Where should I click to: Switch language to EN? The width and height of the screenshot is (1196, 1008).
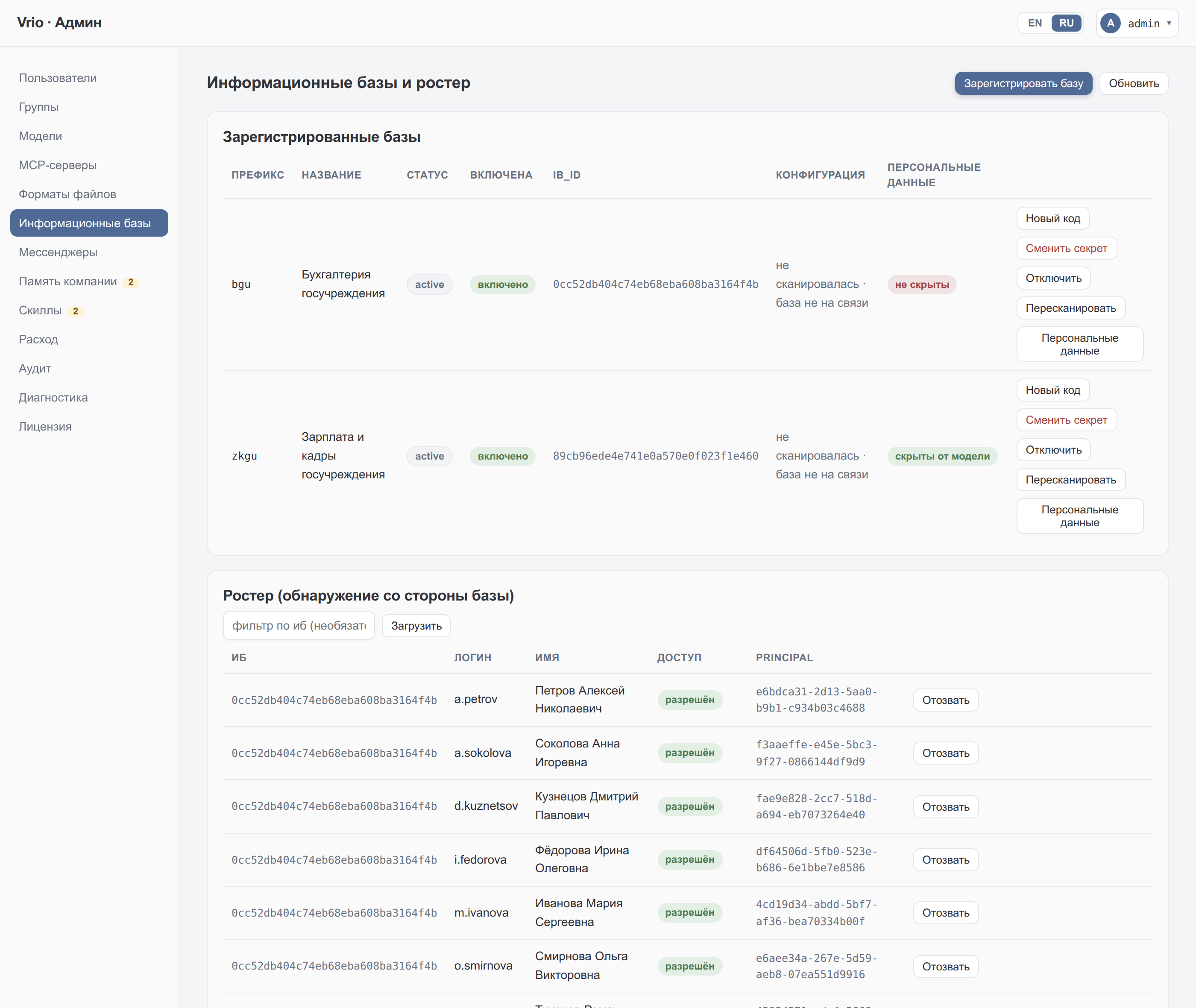click(1034, 23)
